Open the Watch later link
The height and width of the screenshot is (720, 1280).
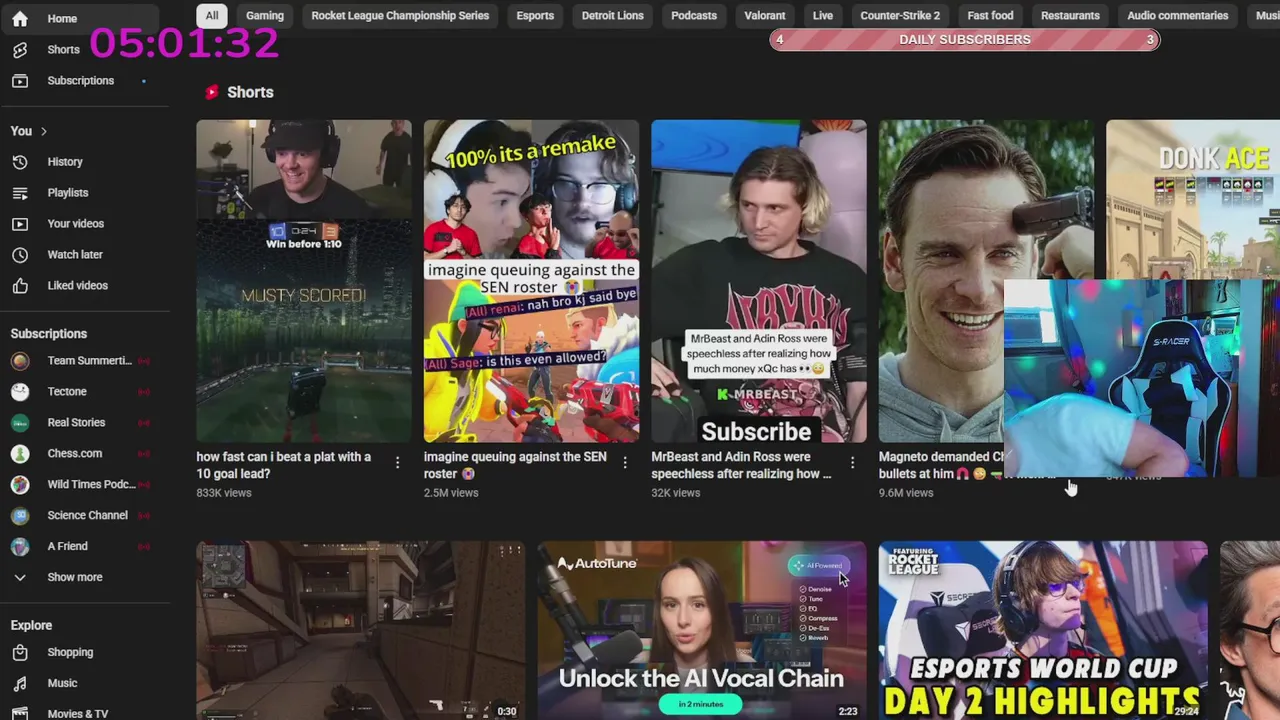coord(75,254)
